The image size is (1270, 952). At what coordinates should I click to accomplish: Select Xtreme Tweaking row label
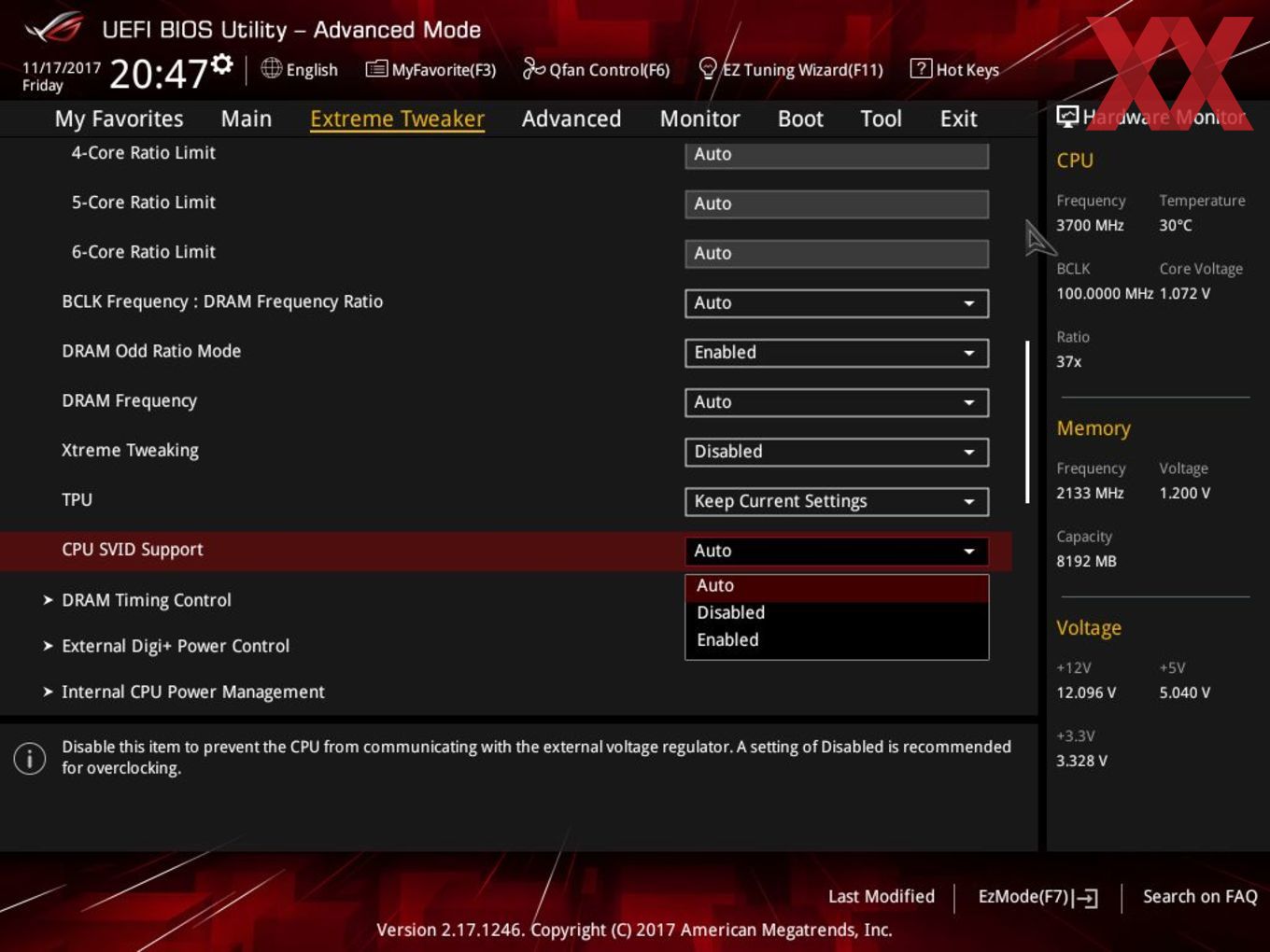(x=130, y=451)
